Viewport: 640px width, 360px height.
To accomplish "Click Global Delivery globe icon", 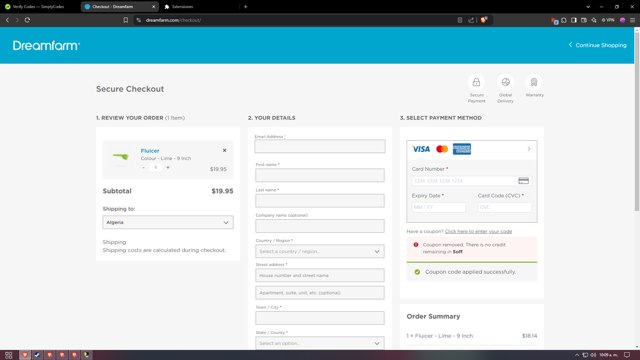I will click(x=505, y=82).
